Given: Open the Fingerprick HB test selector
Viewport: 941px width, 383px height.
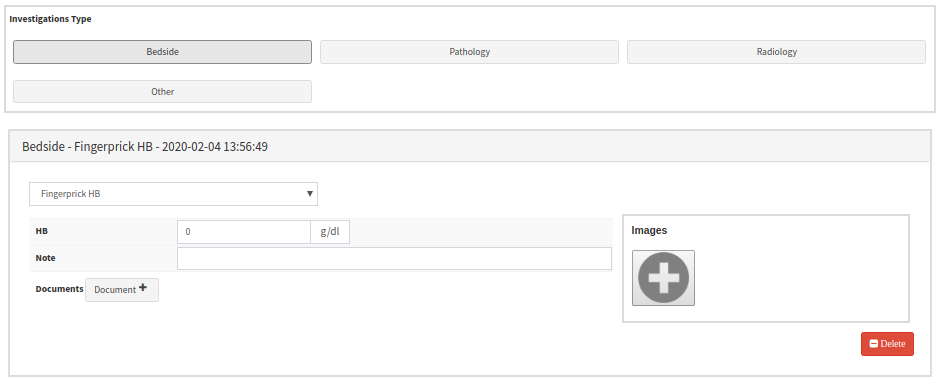Looking at the screenshot, I should (x=173, y=194).
